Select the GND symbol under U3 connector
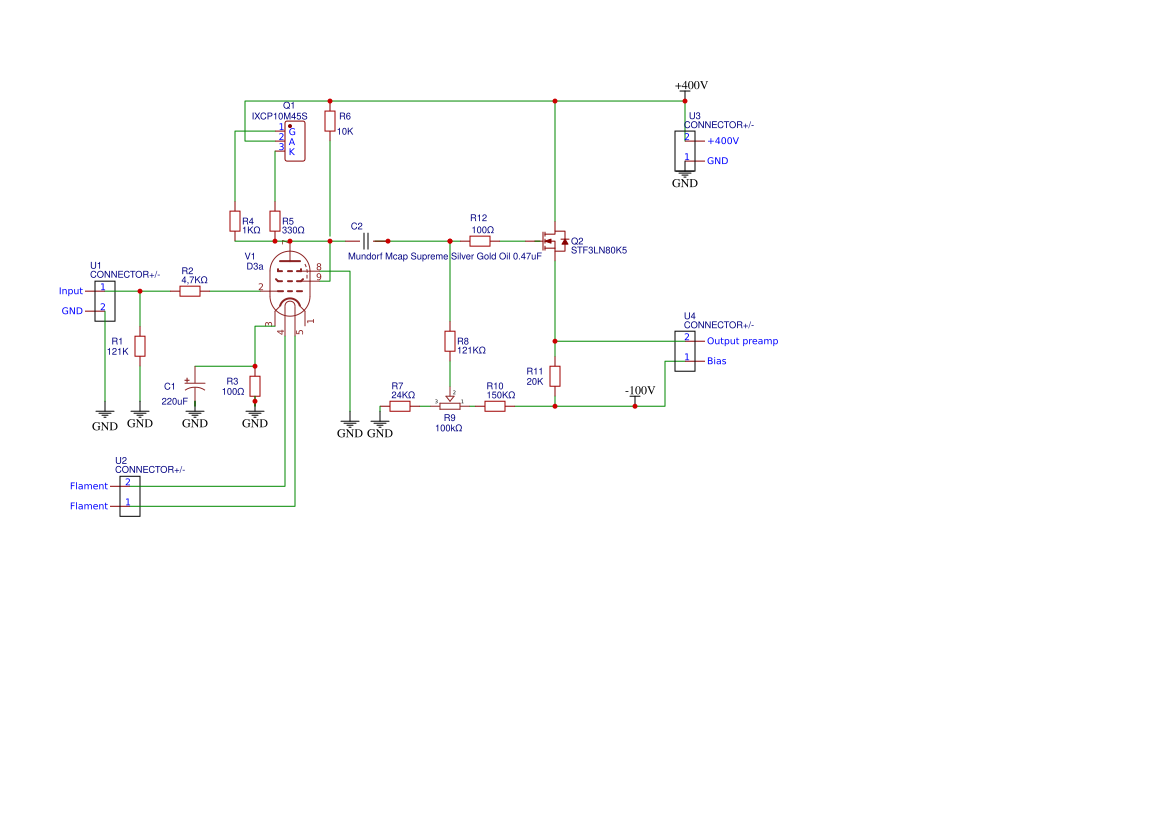This screenshot has height=828, width=1169. [684, 180]
